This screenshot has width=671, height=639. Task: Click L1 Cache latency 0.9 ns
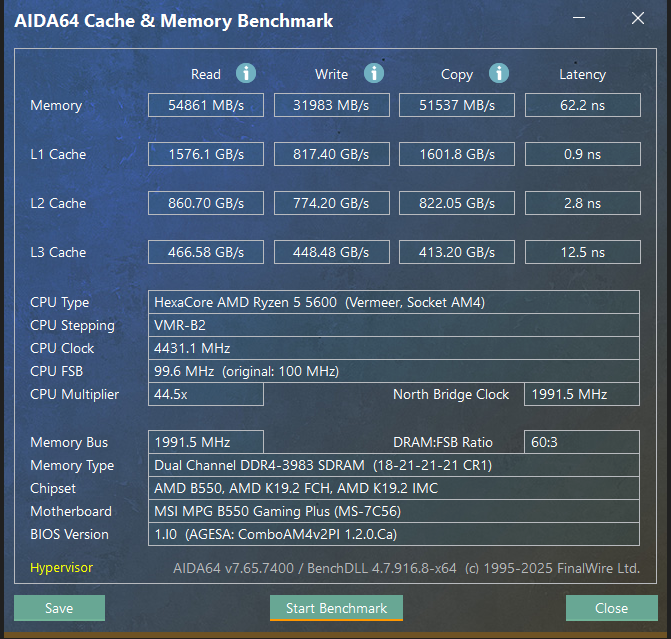click(x=582, y=154)
